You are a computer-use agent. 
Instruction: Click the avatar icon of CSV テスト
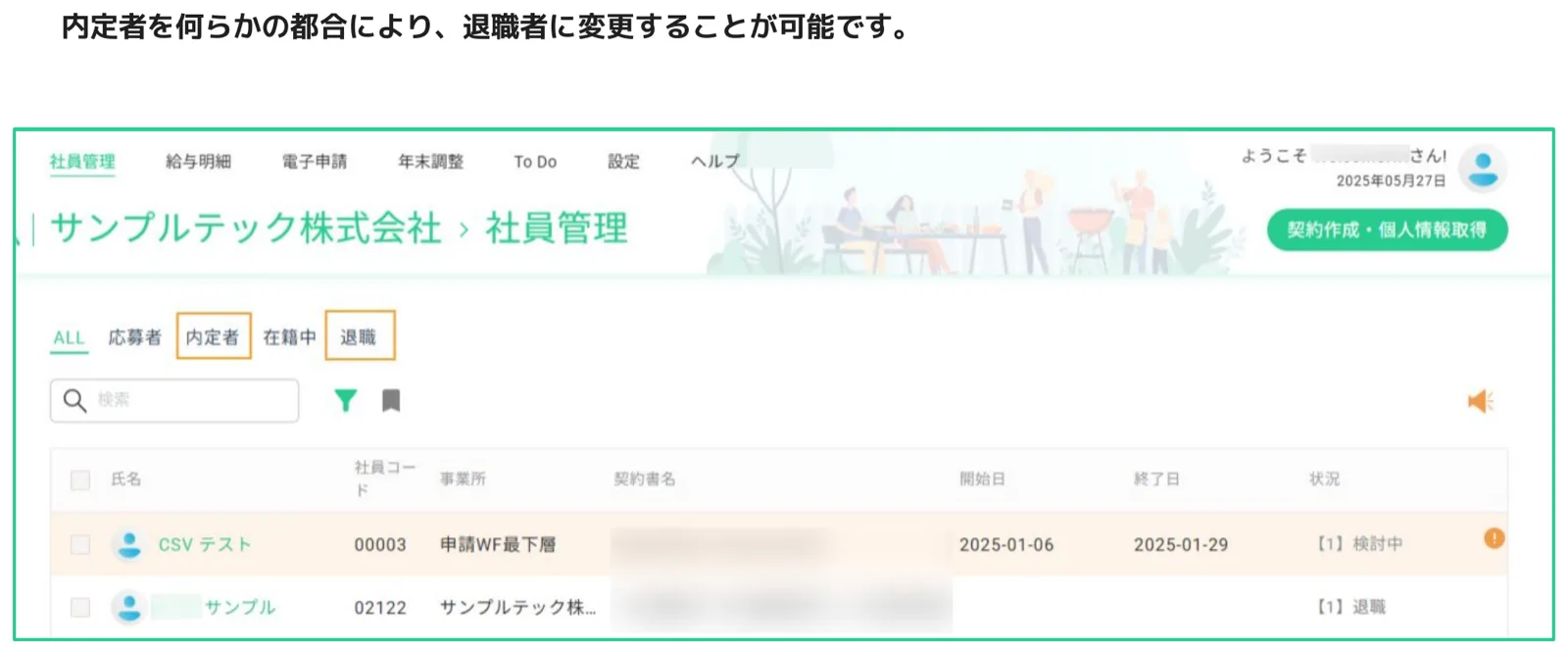128,544
